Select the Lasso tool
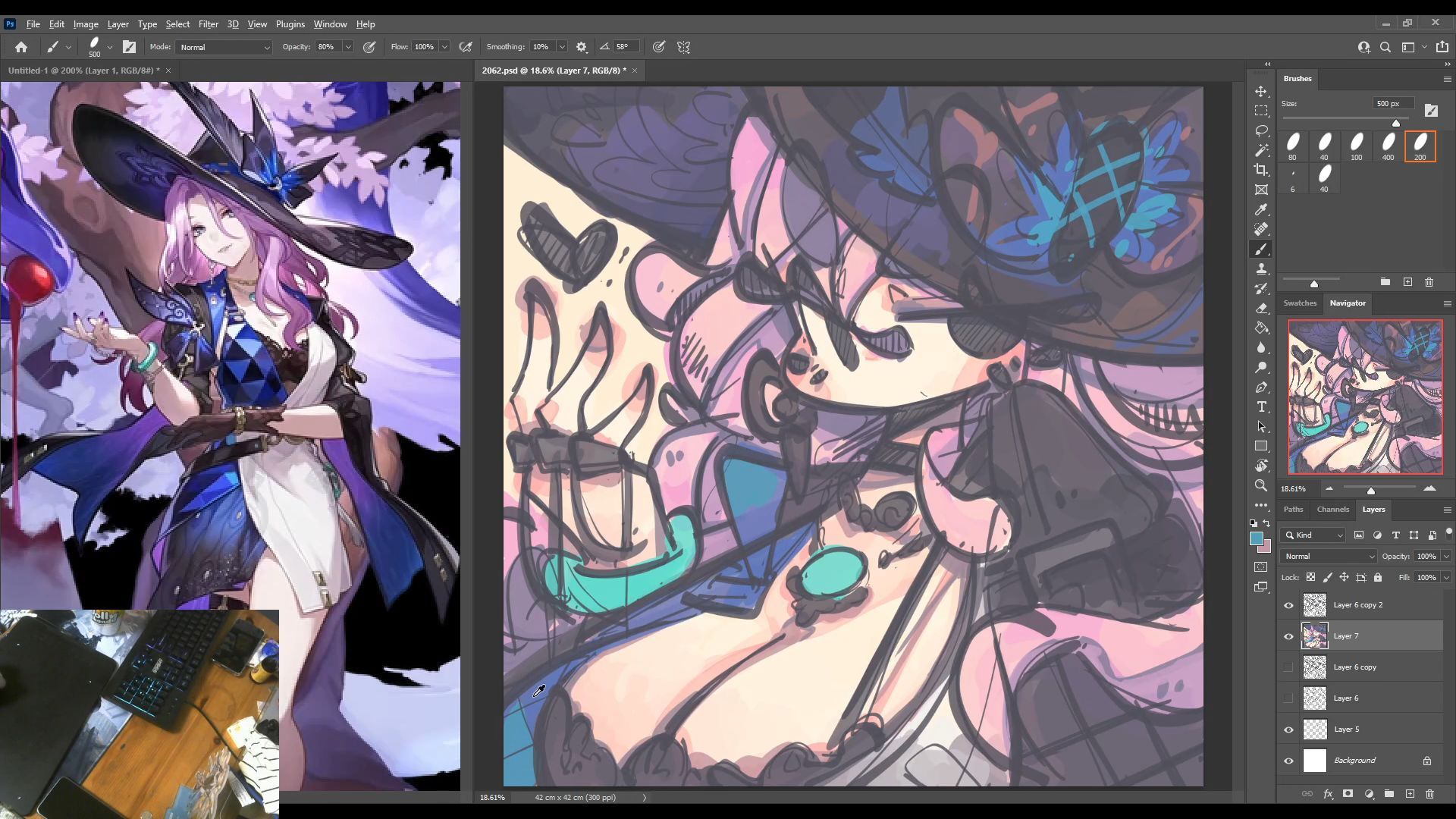 [x=1261, y=130]
